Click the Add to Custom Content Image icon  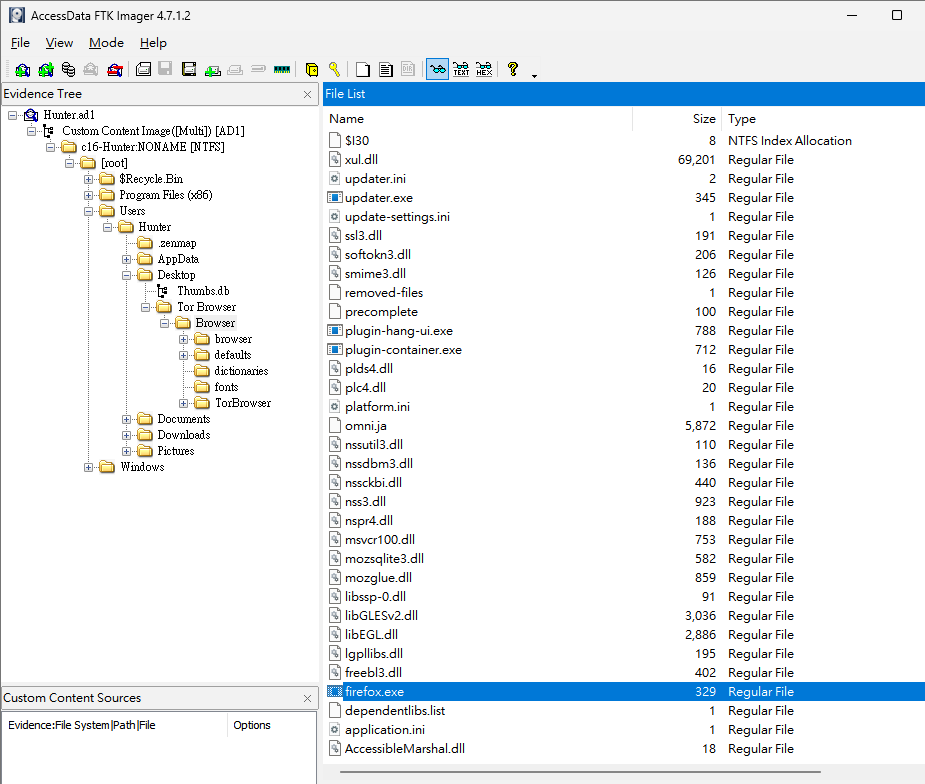point(212,70)
